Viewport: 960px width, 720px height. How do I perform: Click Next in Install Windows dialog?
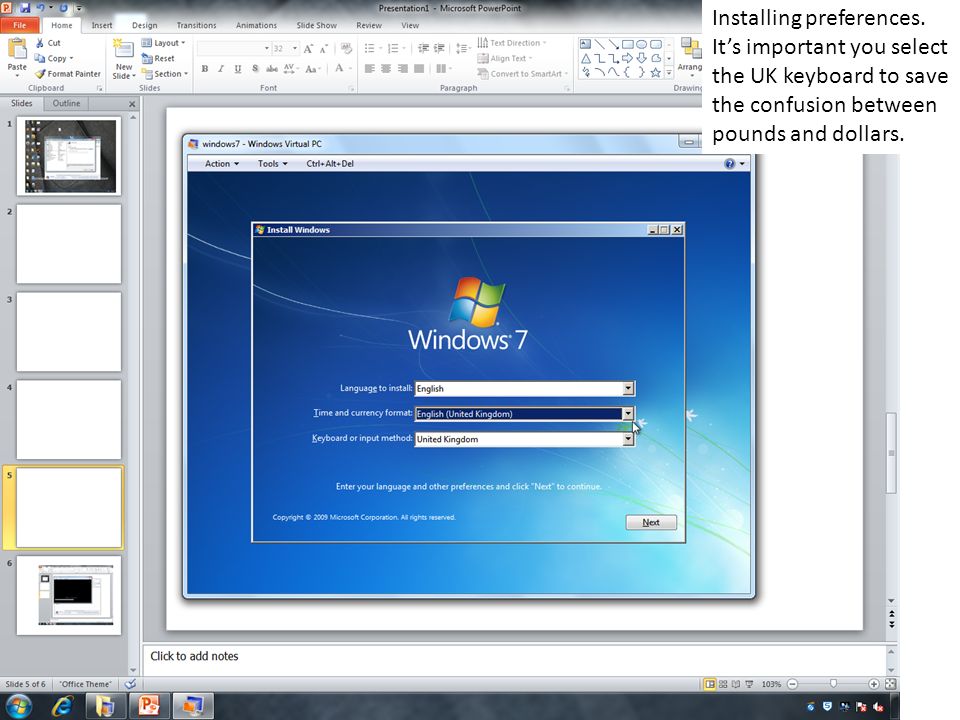[x=651, y=522]
